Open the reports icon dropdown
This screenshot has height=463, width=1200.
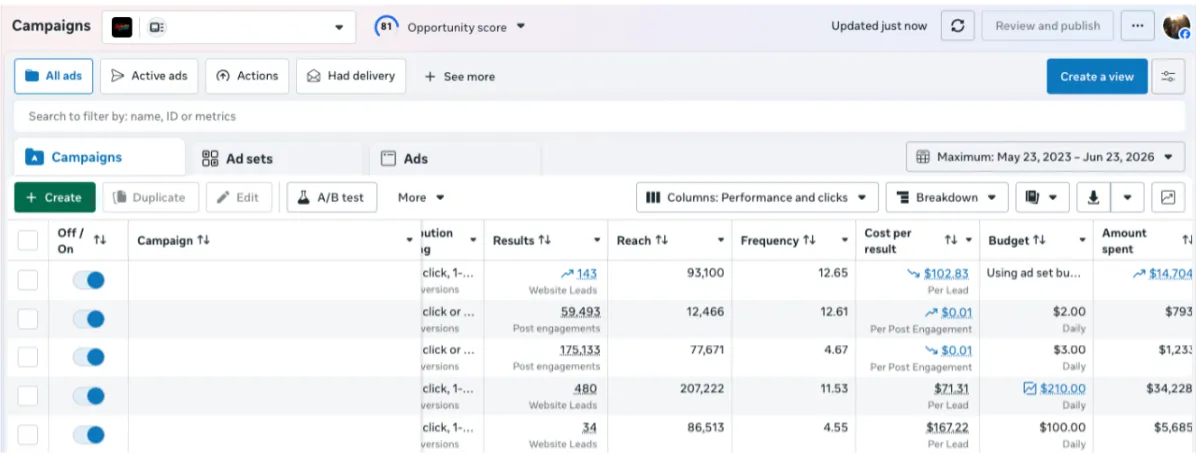point(1043,197)
